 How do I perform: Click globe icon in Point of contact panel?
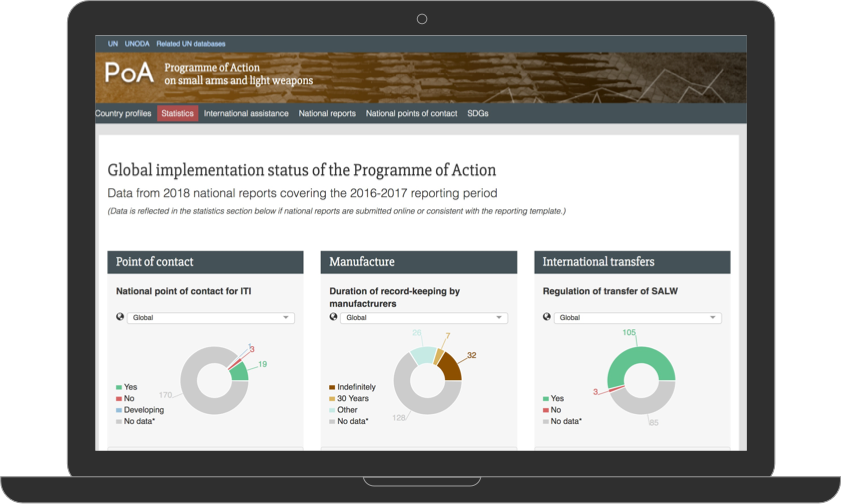pyautogui.click(x=121, y=317)
